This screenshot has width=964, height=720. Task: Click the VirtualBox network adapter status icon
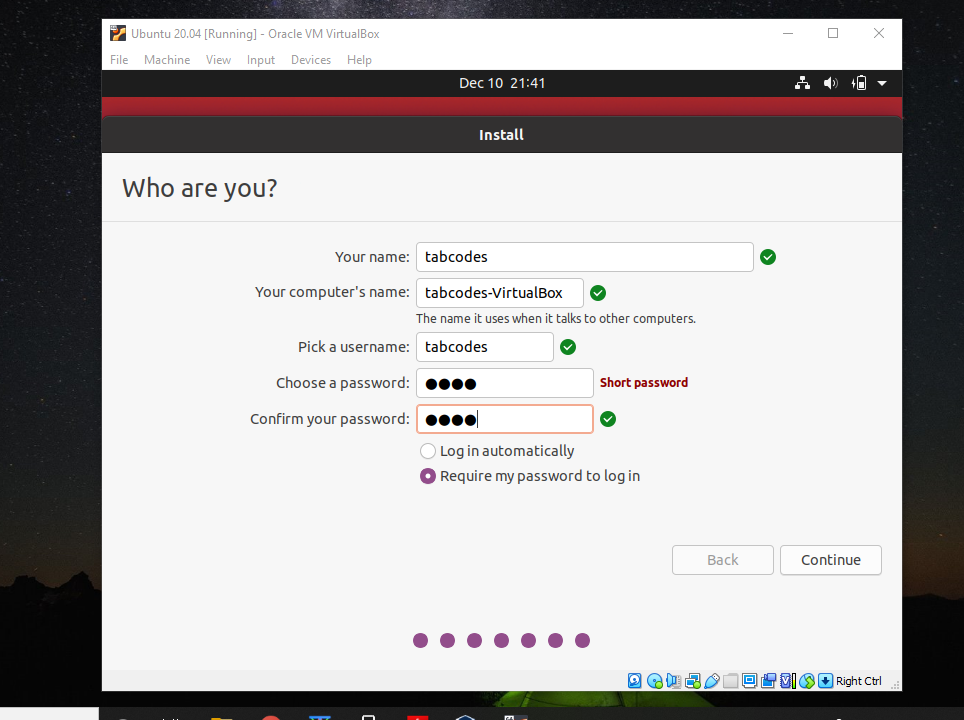692,681
